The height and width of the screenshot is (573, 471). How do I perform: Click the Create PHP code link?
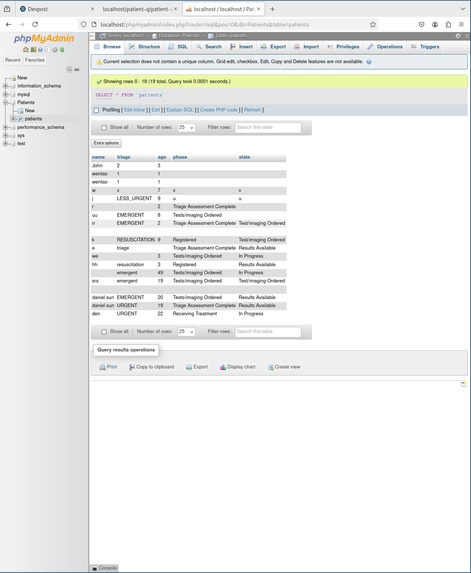[219, 110]
